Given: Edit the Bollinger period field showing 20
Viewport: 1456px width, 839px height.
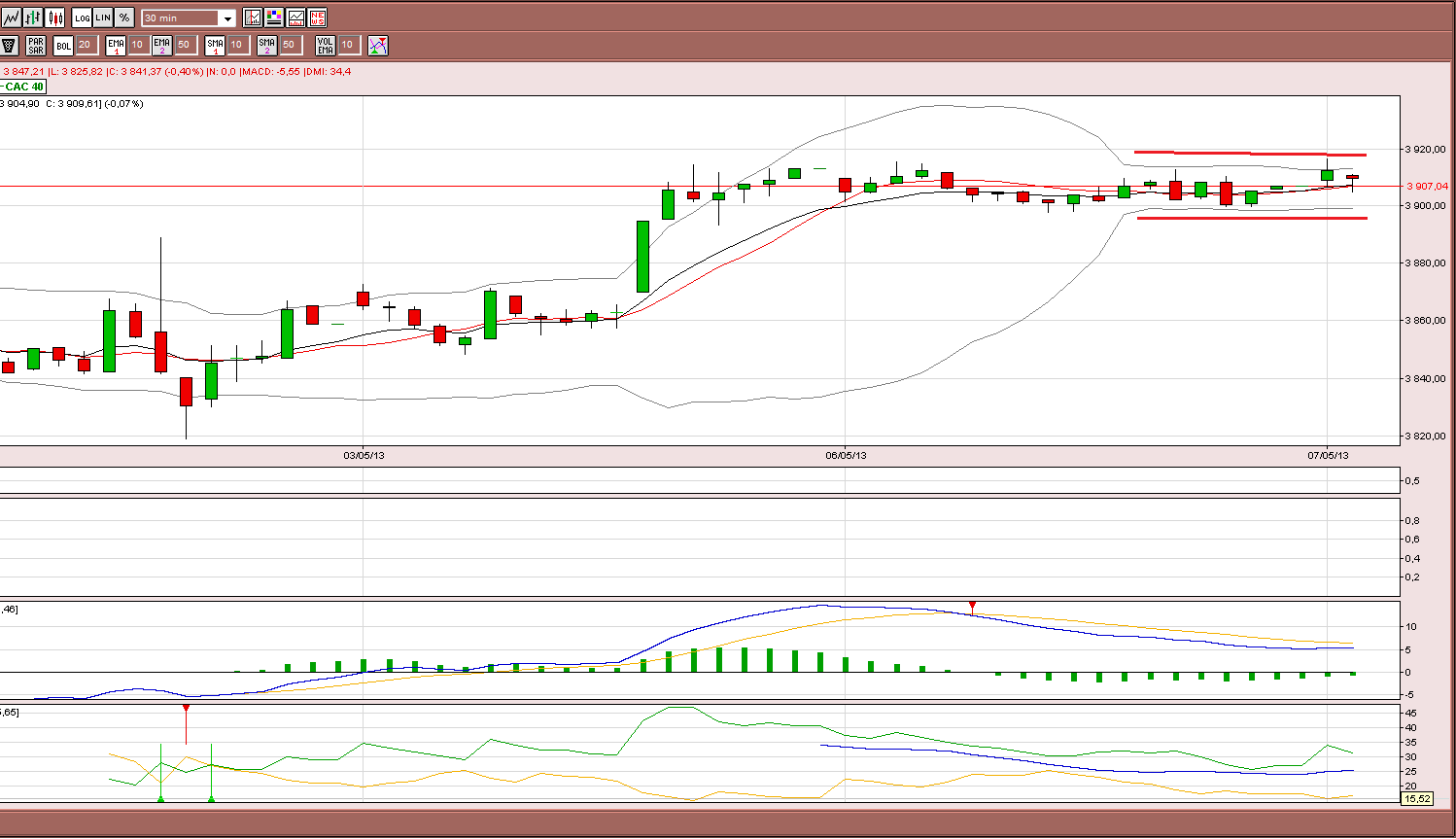Looking at the screenshot, I should (86, 45).
